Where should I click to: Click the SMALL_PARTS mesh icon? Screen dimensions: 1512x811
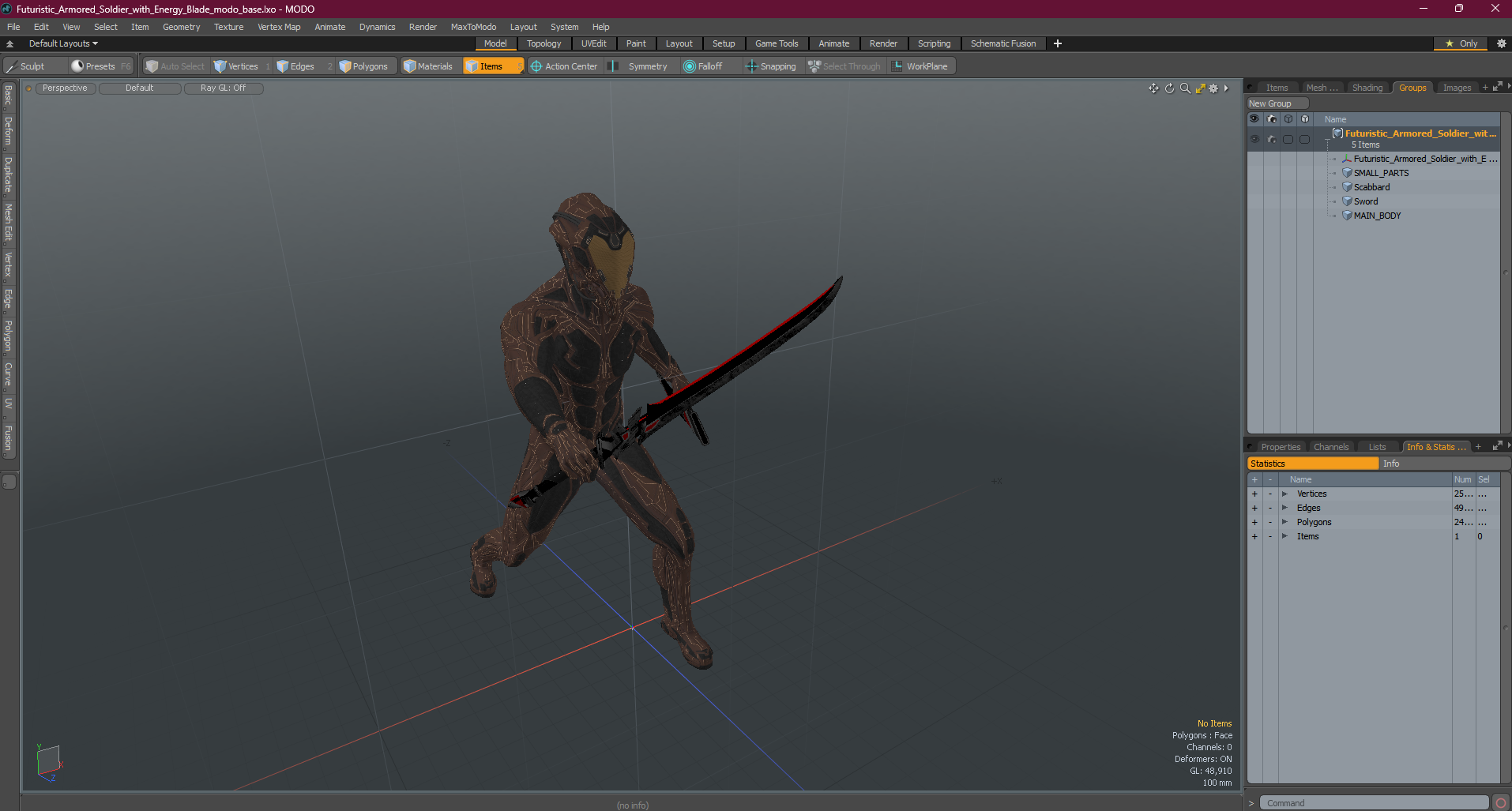(1347, 173)
